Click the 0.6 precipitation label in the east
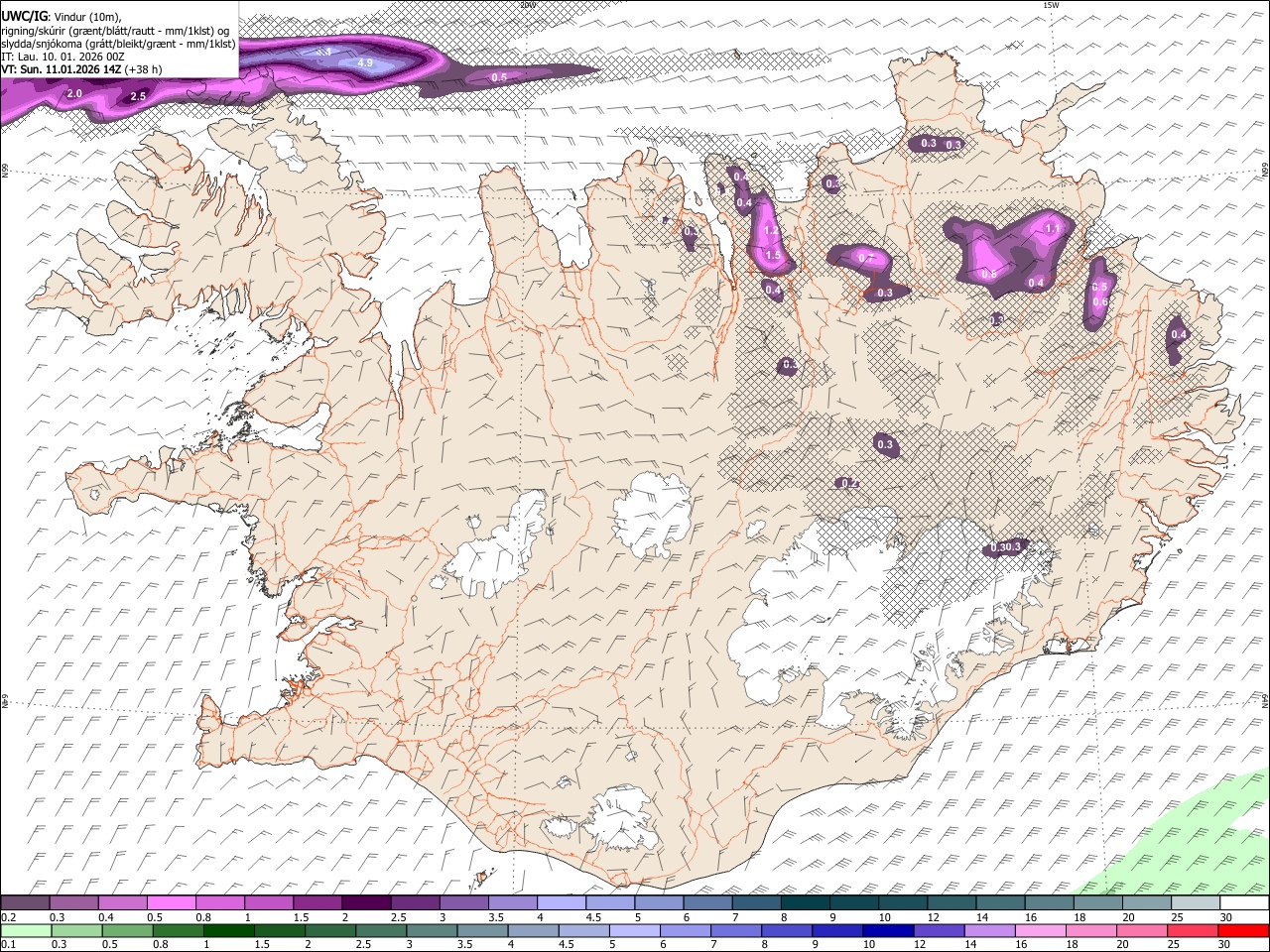1270x952 pixels. click(x=1099, y=302)
